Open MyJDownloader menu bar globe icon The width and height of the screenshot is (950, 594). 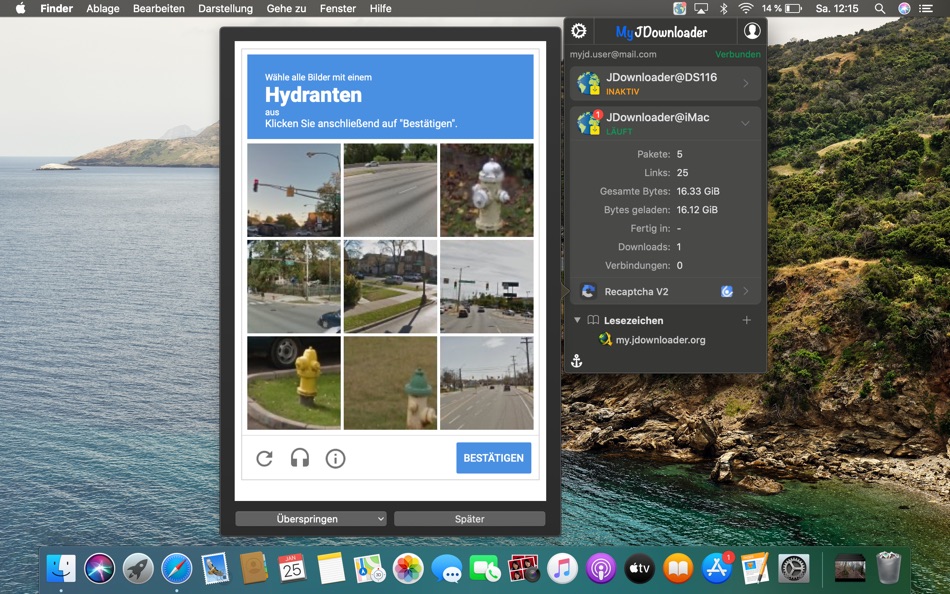[x=679, y=8]
